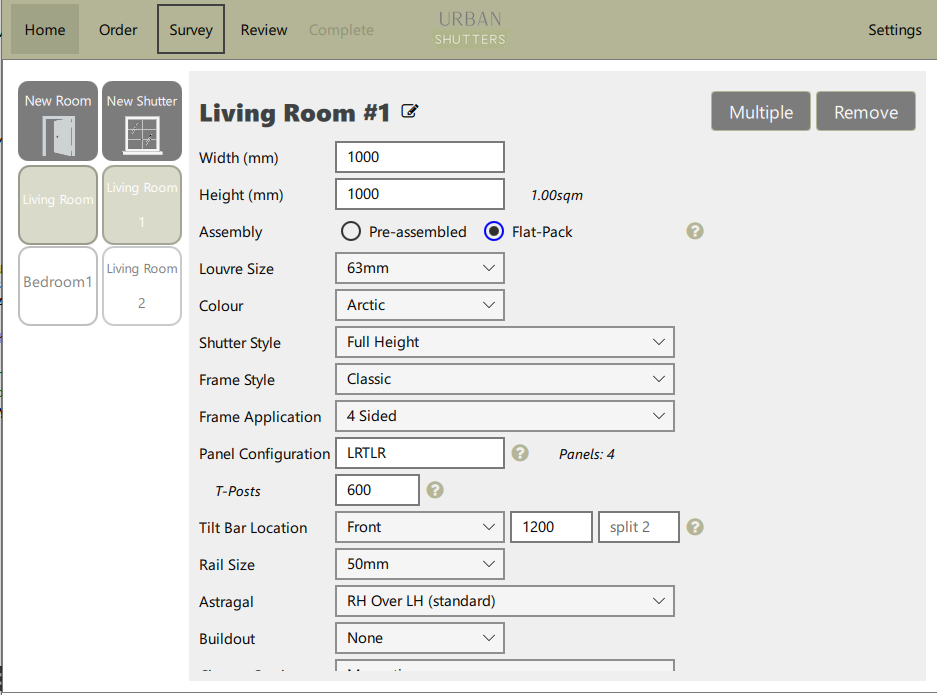The height and width of the screenshot is (695, 937).
Task: Switch to the Review tab
Action: click(x=264, y=29)
